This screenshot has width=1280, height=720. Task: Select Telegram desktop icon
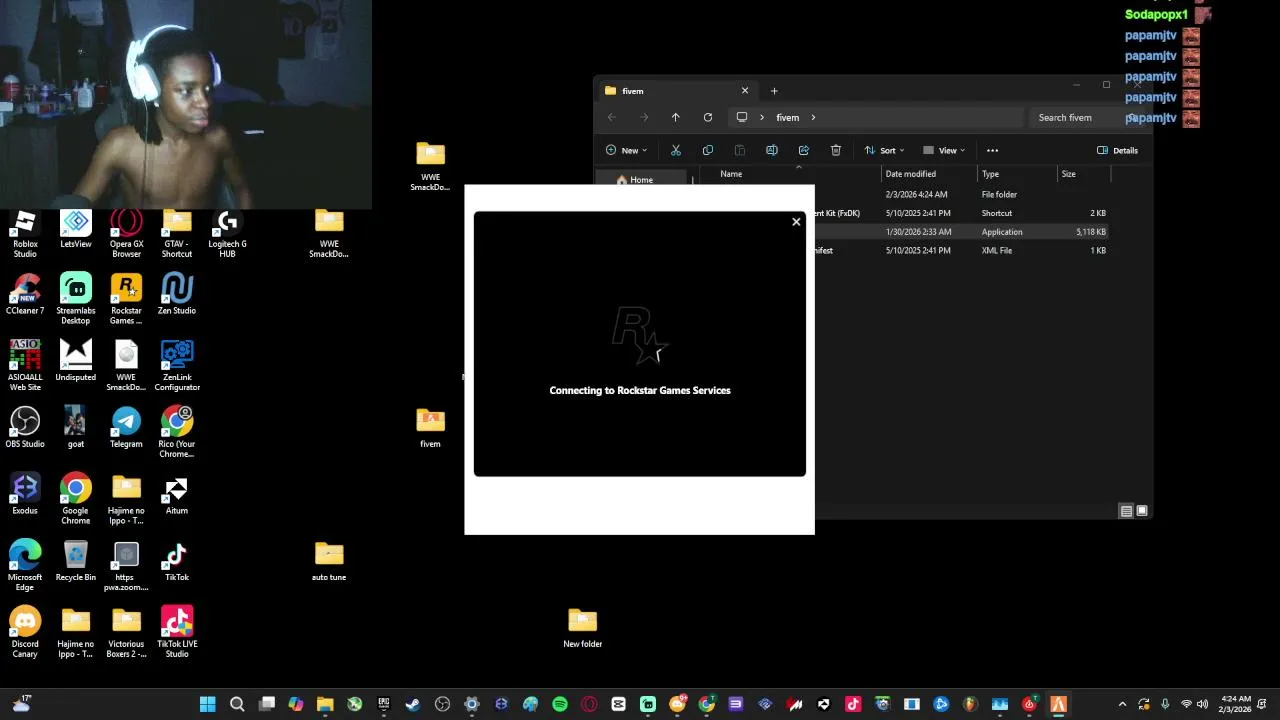[x=126, y=428]
